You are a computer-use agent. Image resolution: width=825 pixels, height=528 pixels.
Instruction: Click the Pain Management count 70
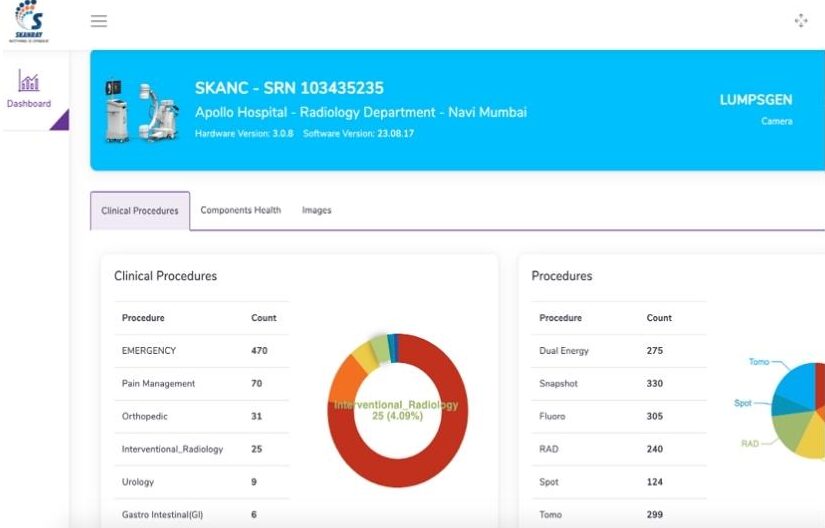coord(257,383)
